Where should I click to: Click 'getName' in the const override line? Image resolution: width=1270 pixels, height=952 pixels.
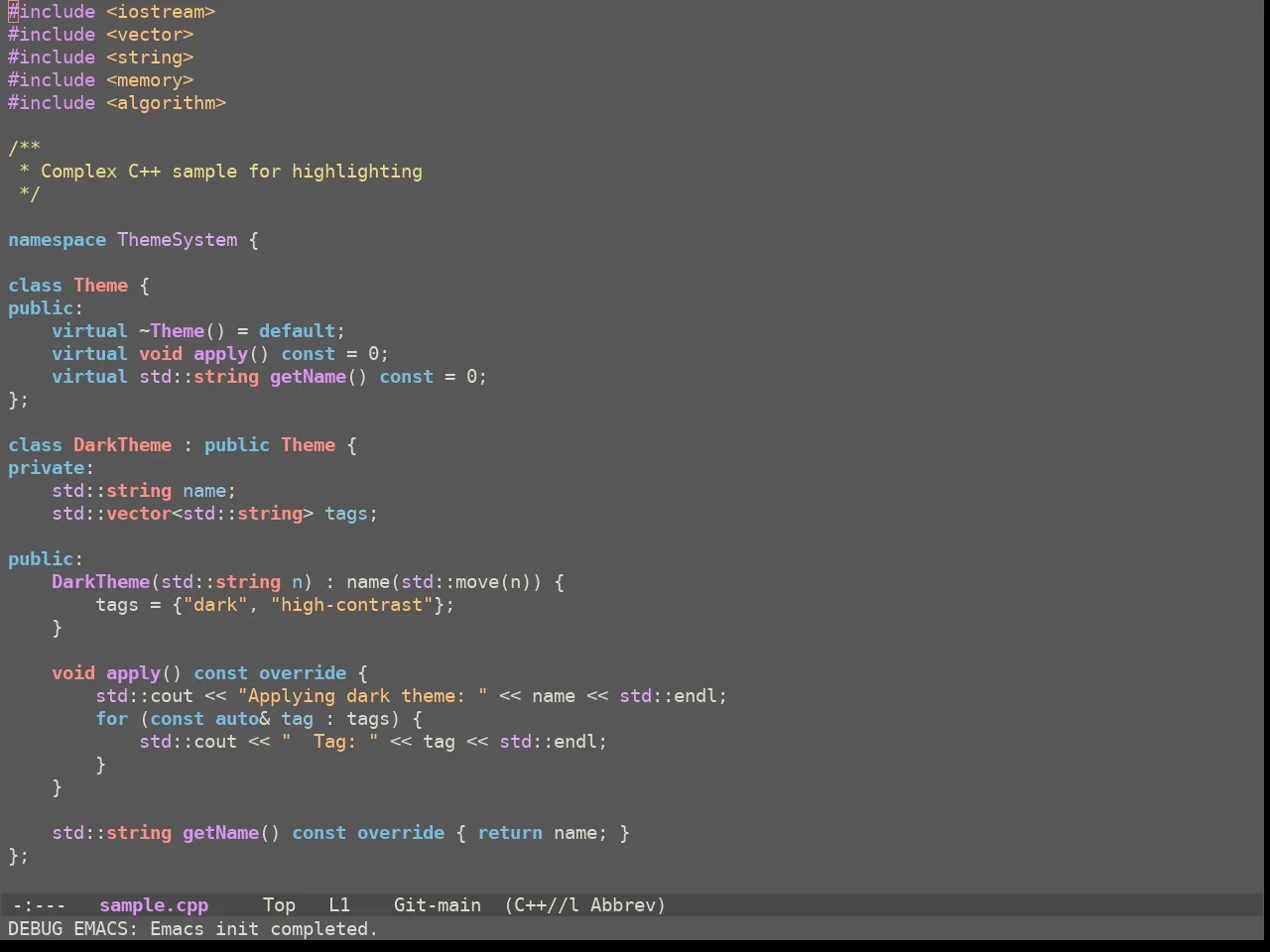[220, 833]
